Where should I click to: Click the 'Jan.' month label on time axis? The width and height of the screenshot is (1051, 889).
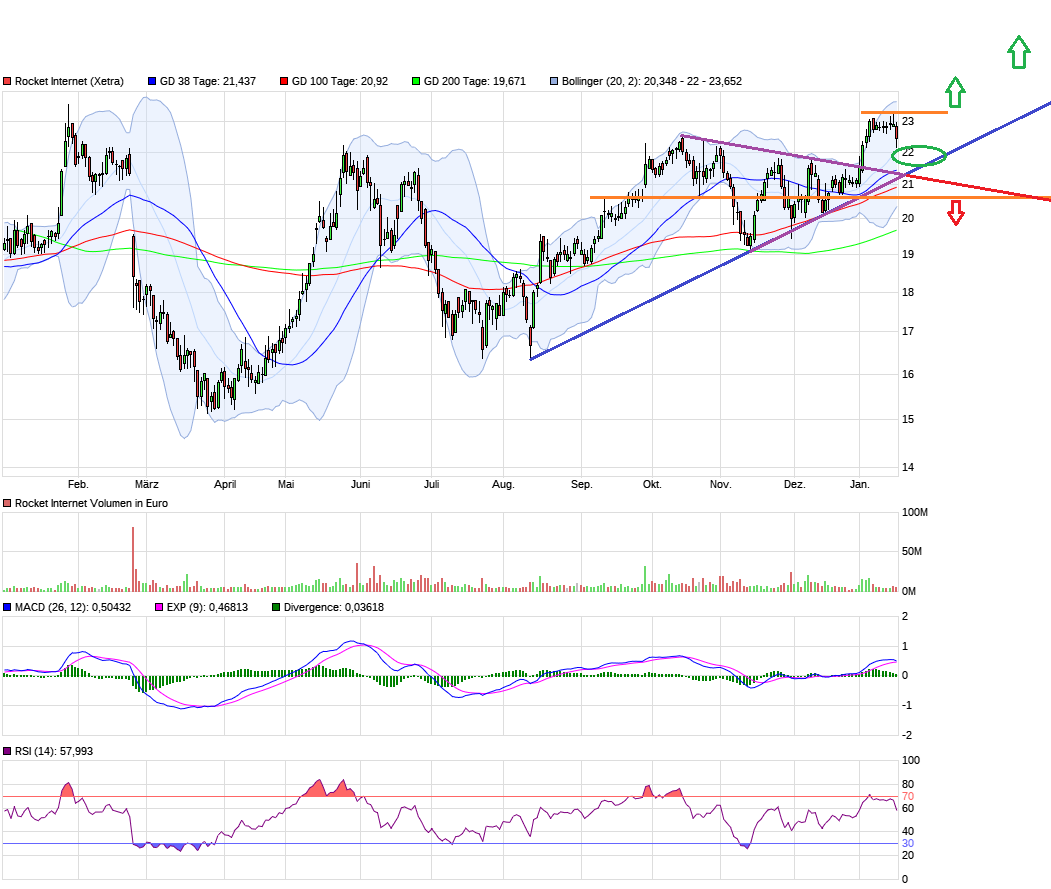pos(860,484)
